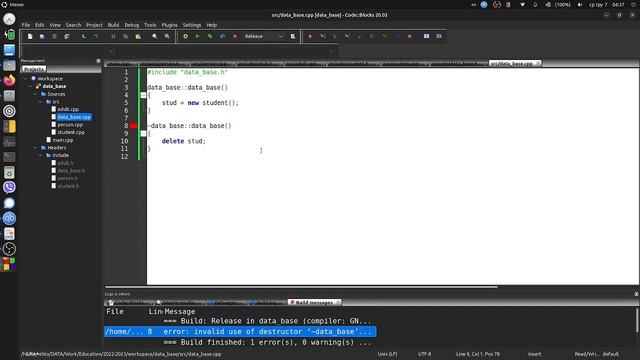Open the Build menu
The image size is (640, 360).
(x=113, y=25)
